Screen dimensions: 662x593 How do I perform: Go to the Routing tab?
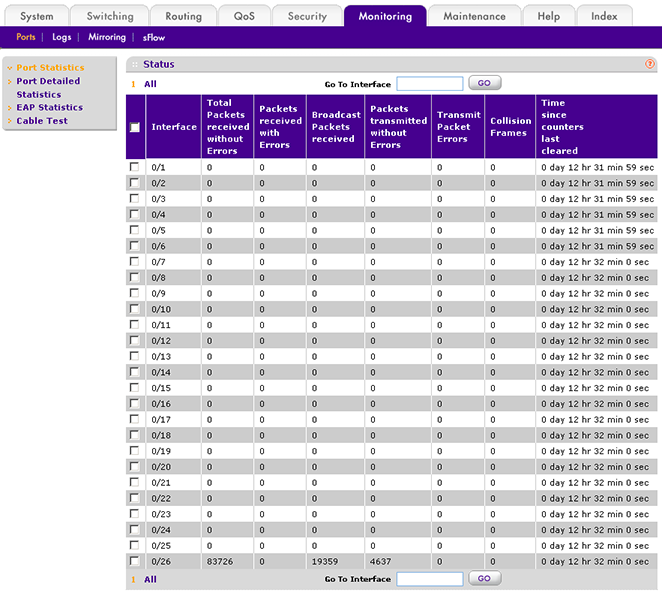[x=183, y=16]
